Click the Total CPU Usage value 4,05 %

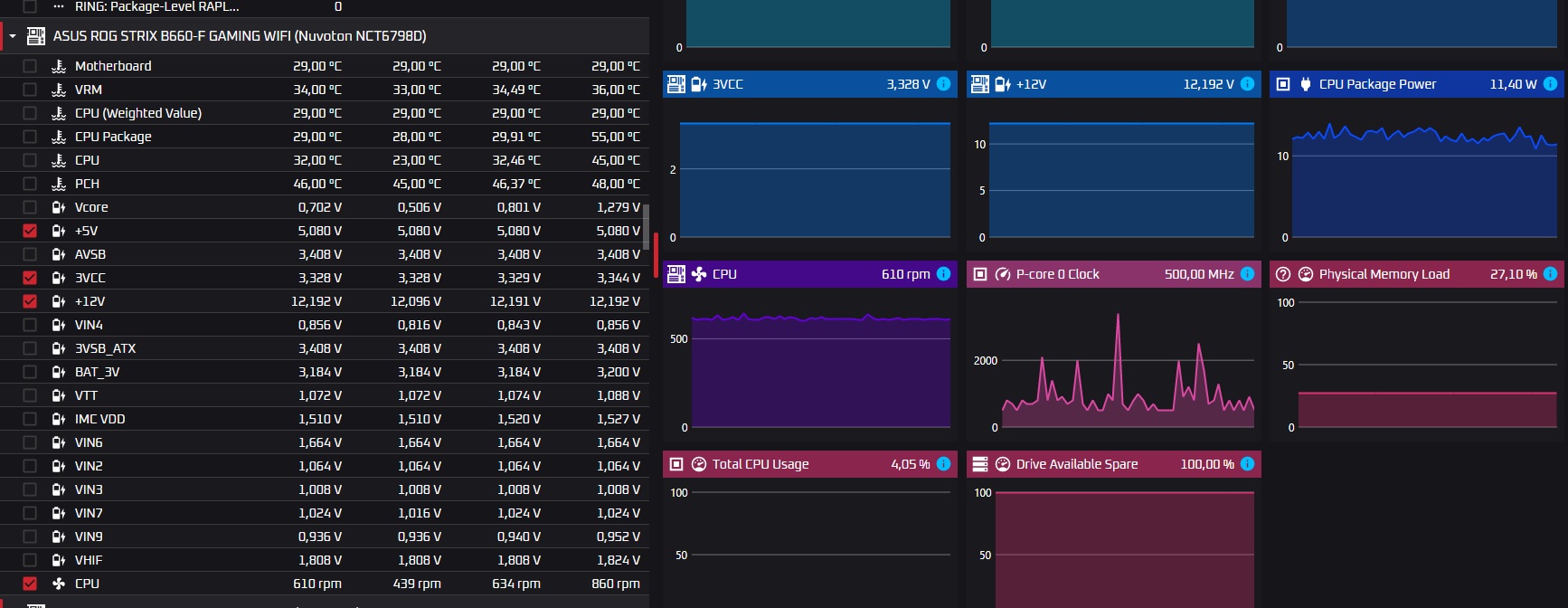pos(911,464)
